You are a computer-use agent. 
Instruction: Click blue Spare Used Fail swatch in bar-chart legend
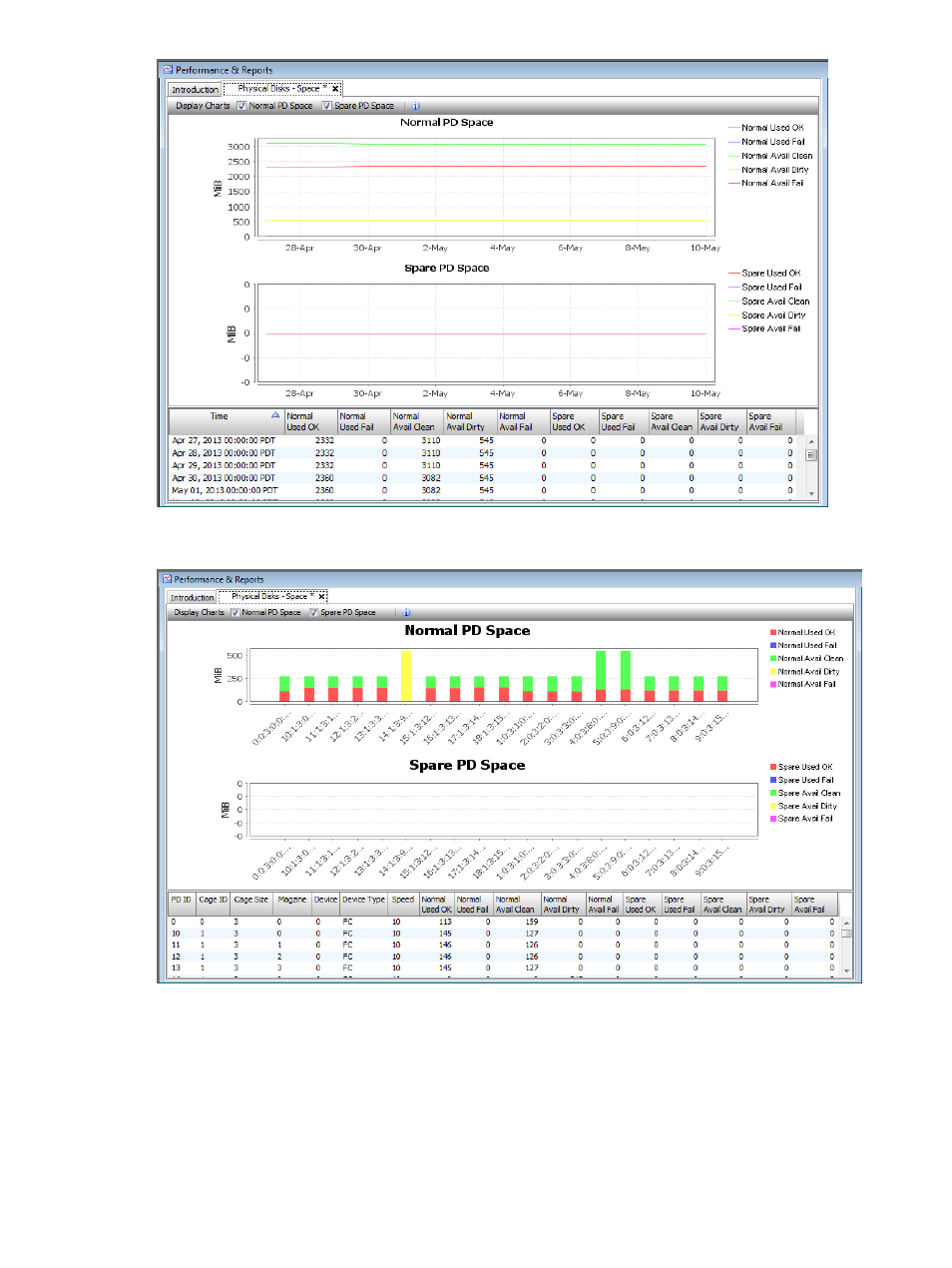click(x=773, y=781)
